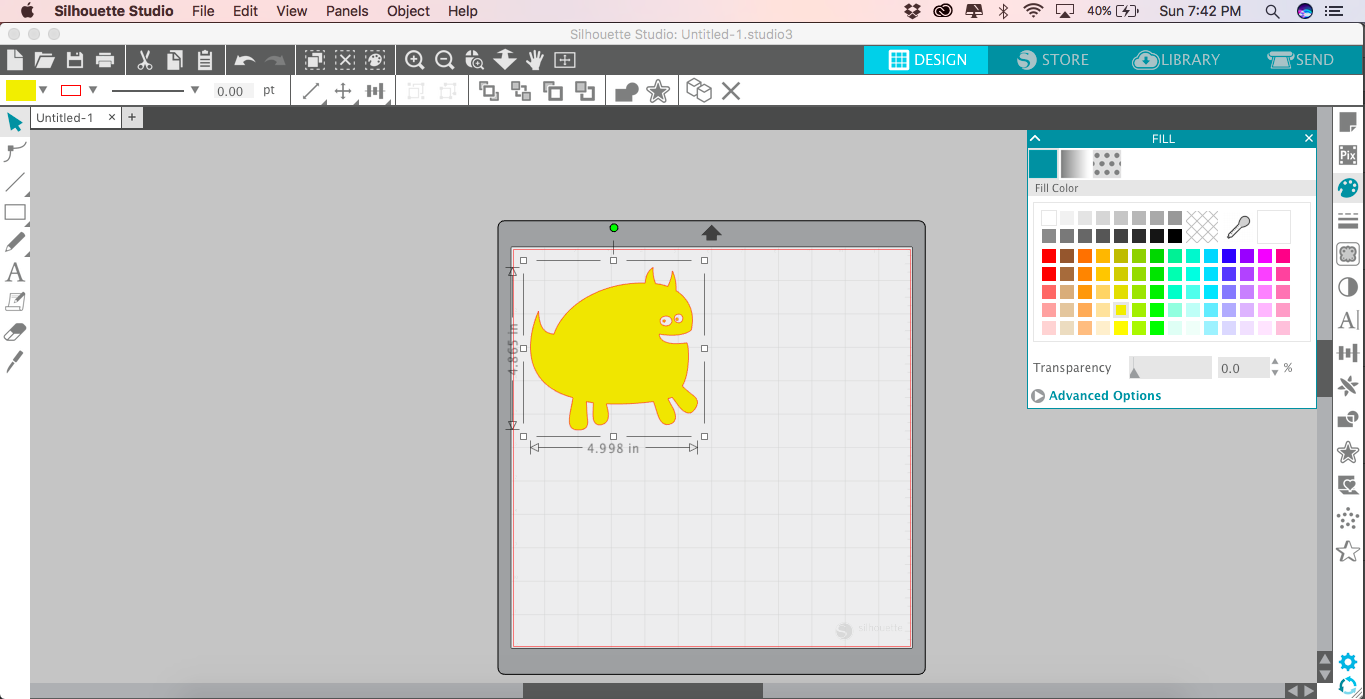Open the STORE tab
This screenshot has height=699, width=1365.
click(1052, 60)
